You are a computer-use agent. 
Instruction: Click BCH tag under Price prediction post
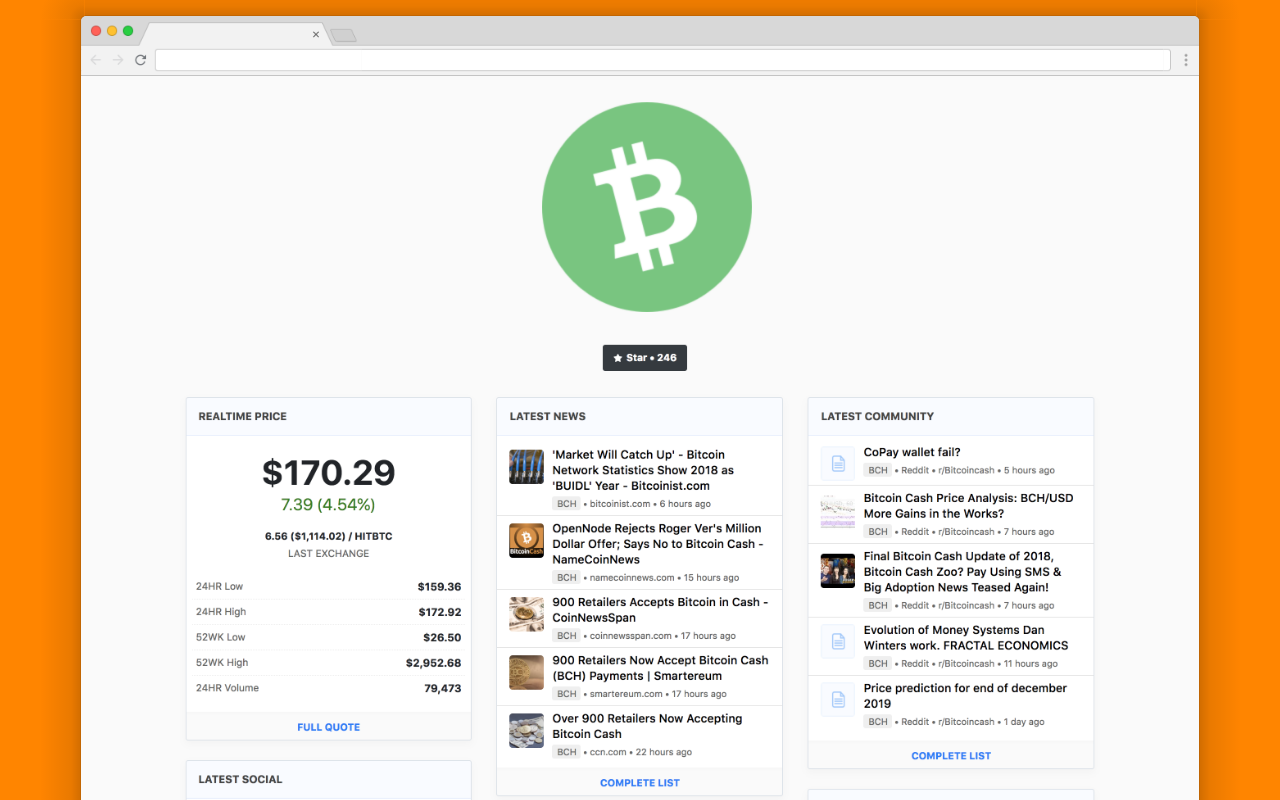(x=878, y=722)
